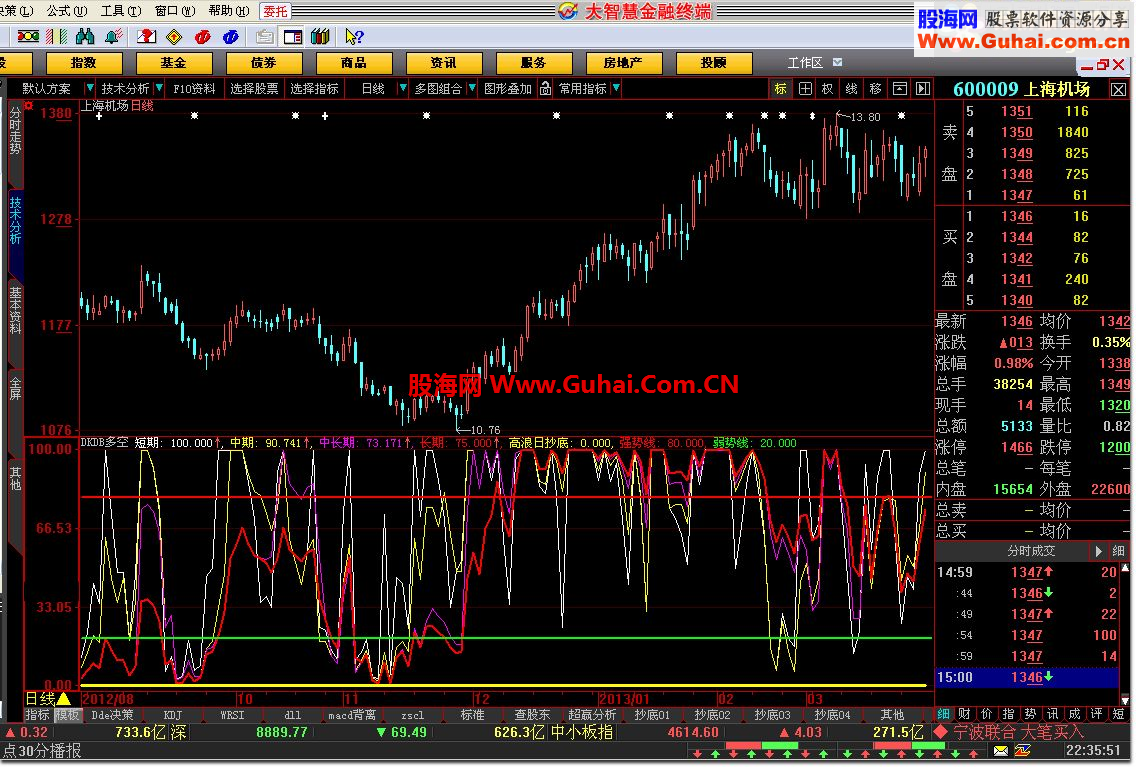This screenshot has height=767, width=1136.
Task: Select the WRSI indicator tab
Action: pyautogui.click(x=232, y=715)
